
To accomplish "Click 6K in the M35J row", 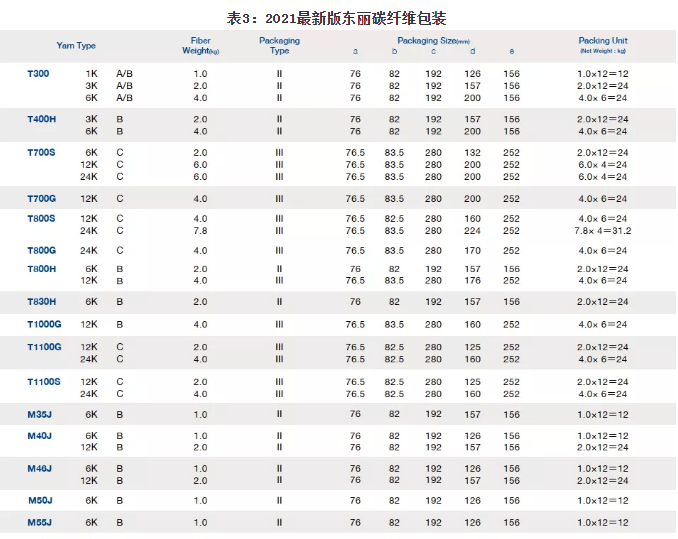I will click(x=91, y=415).
